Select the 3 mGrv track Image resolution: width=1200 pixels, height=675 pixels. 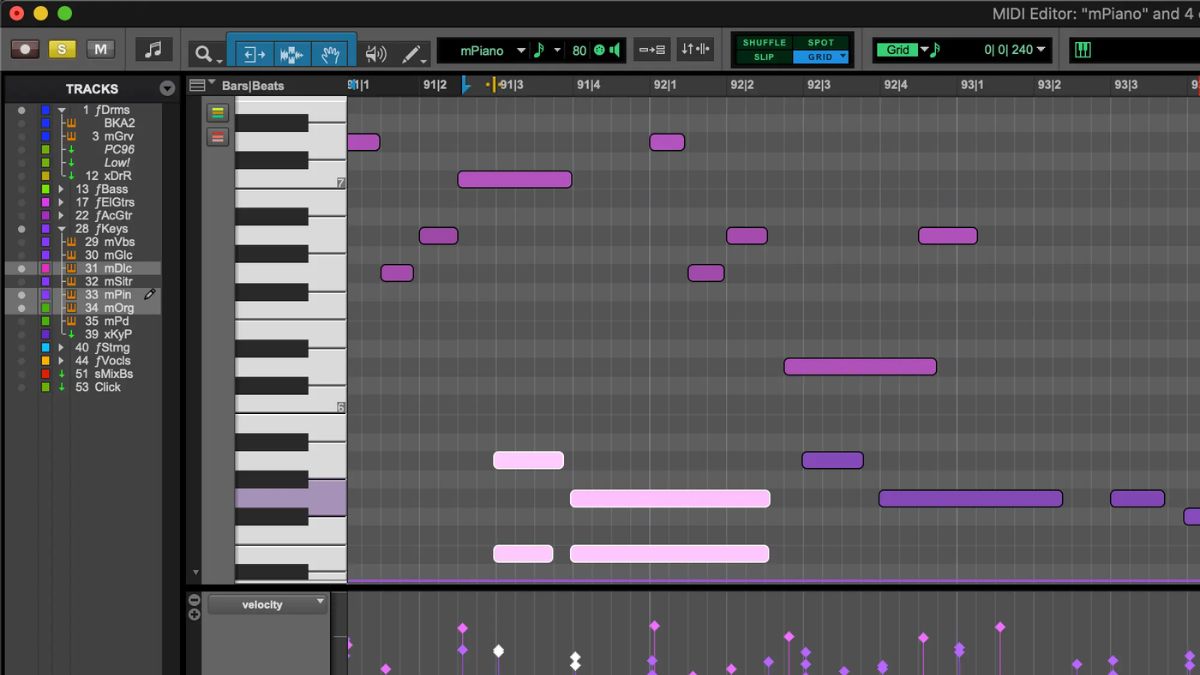(113, 136)
